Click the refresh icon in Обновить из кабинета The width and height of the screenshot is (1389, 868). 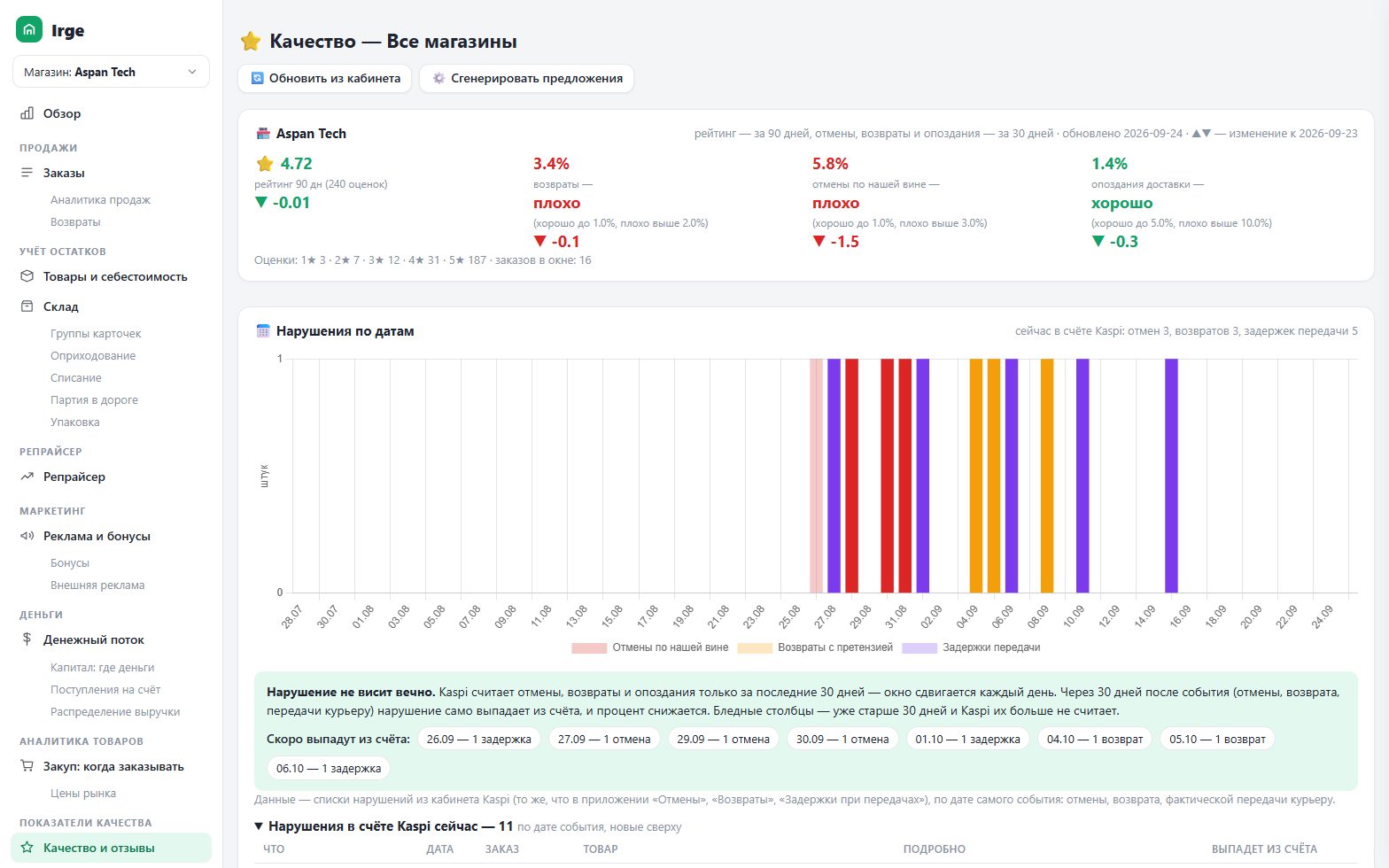pos(258,78)
